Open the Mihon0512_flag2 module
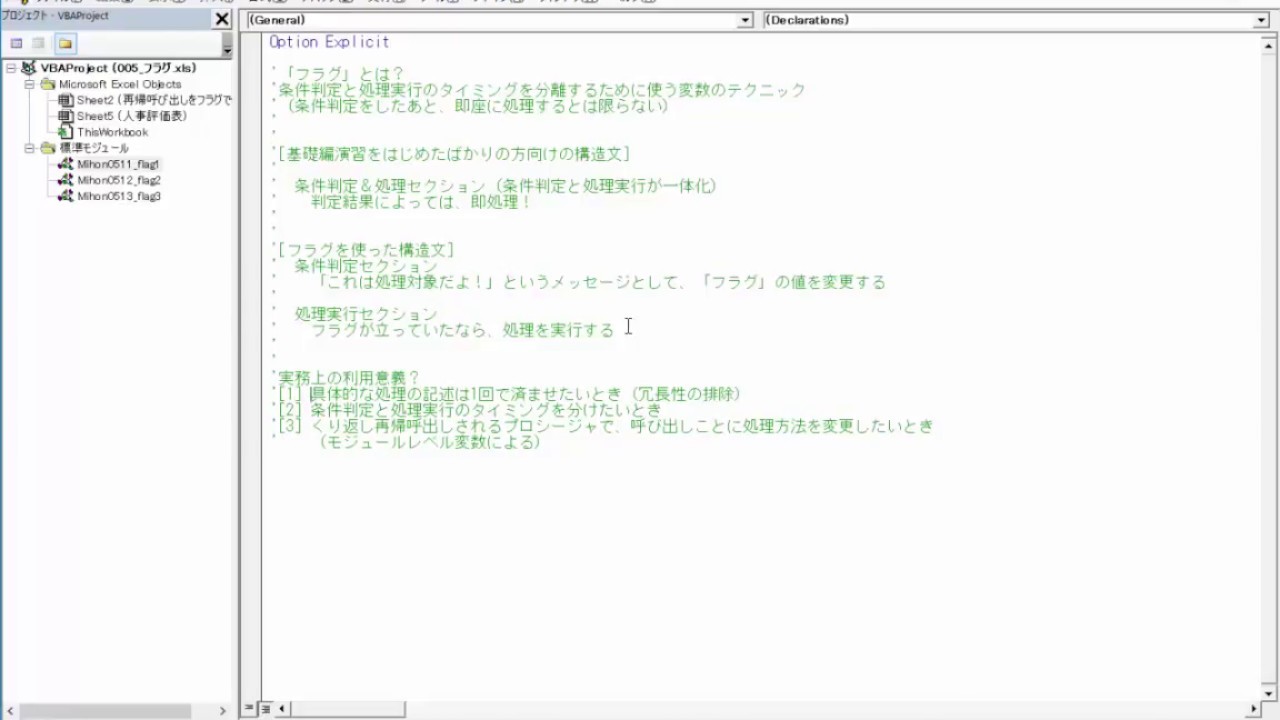The height and width of the screenshot is (720, 1280). click(118, 180)
